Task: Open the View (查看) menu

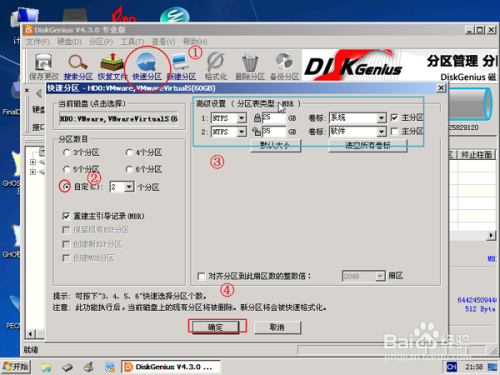Action: click(x=163, y=42)
